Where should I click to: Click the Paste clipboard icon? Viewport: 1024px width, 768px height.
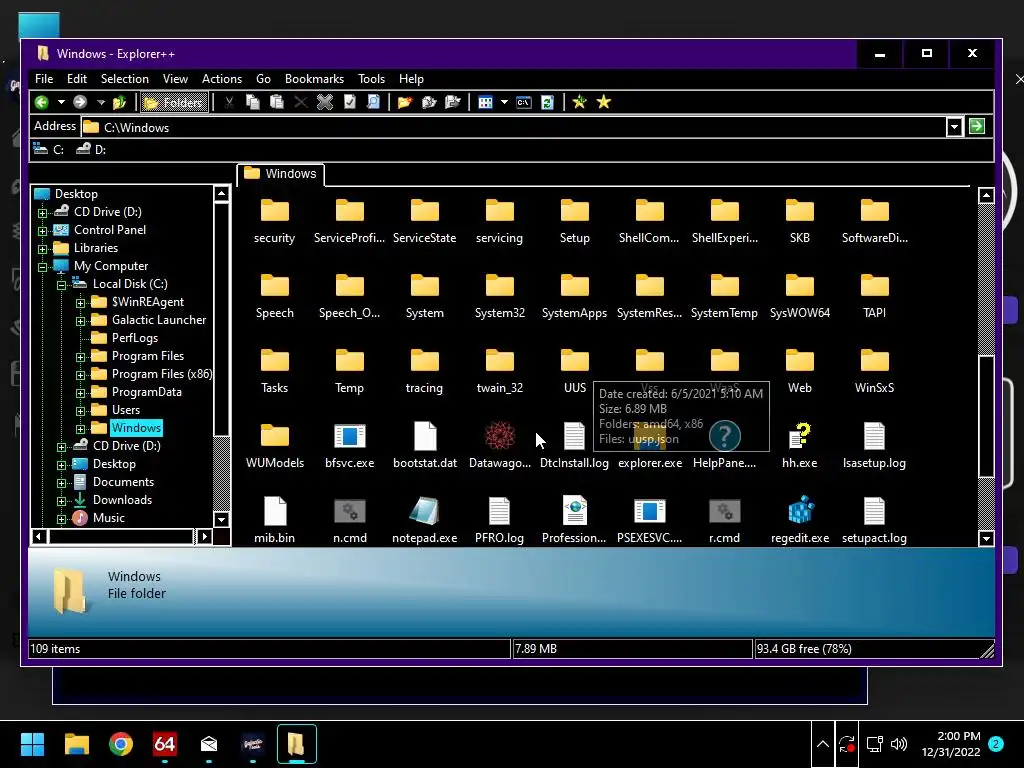point(277,103)
